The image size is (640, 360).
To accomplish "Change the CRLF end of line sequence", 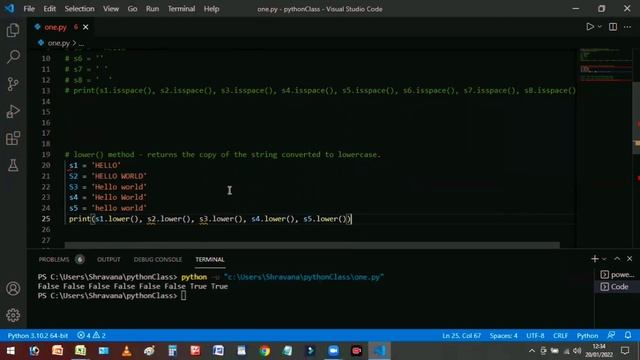I will (560, 336).
